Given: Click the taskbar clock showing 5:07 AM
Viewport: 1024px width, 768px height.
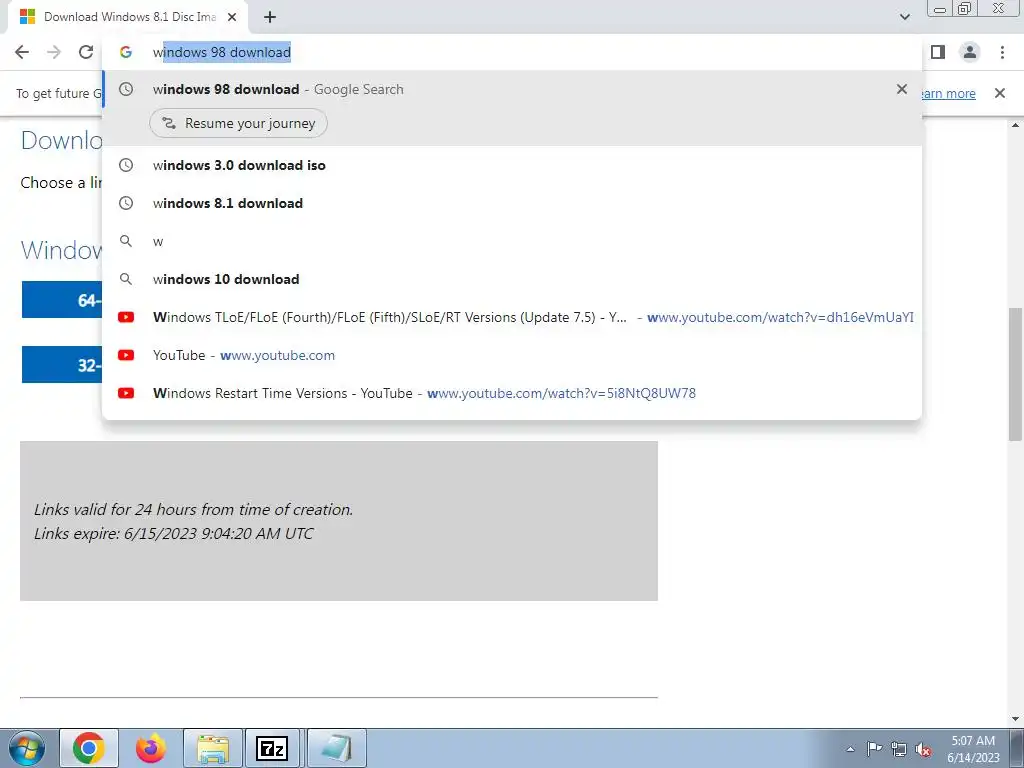Looking at the screenshot, I should 973,749.
